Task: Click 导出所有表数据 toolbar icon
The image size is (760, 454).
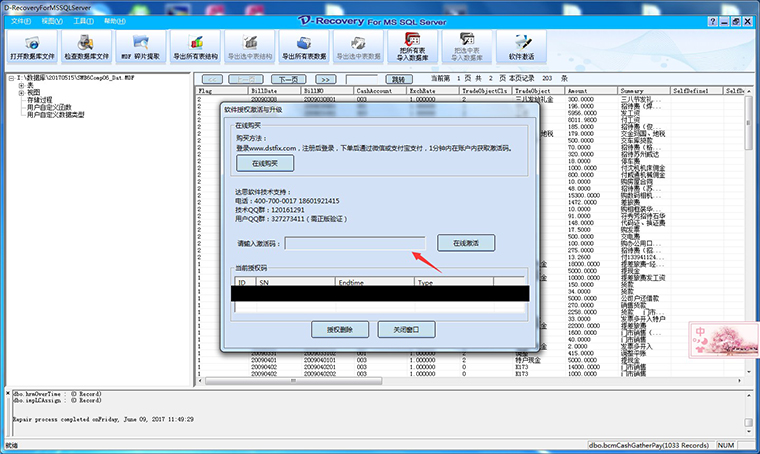Action: tap(304, 47)
